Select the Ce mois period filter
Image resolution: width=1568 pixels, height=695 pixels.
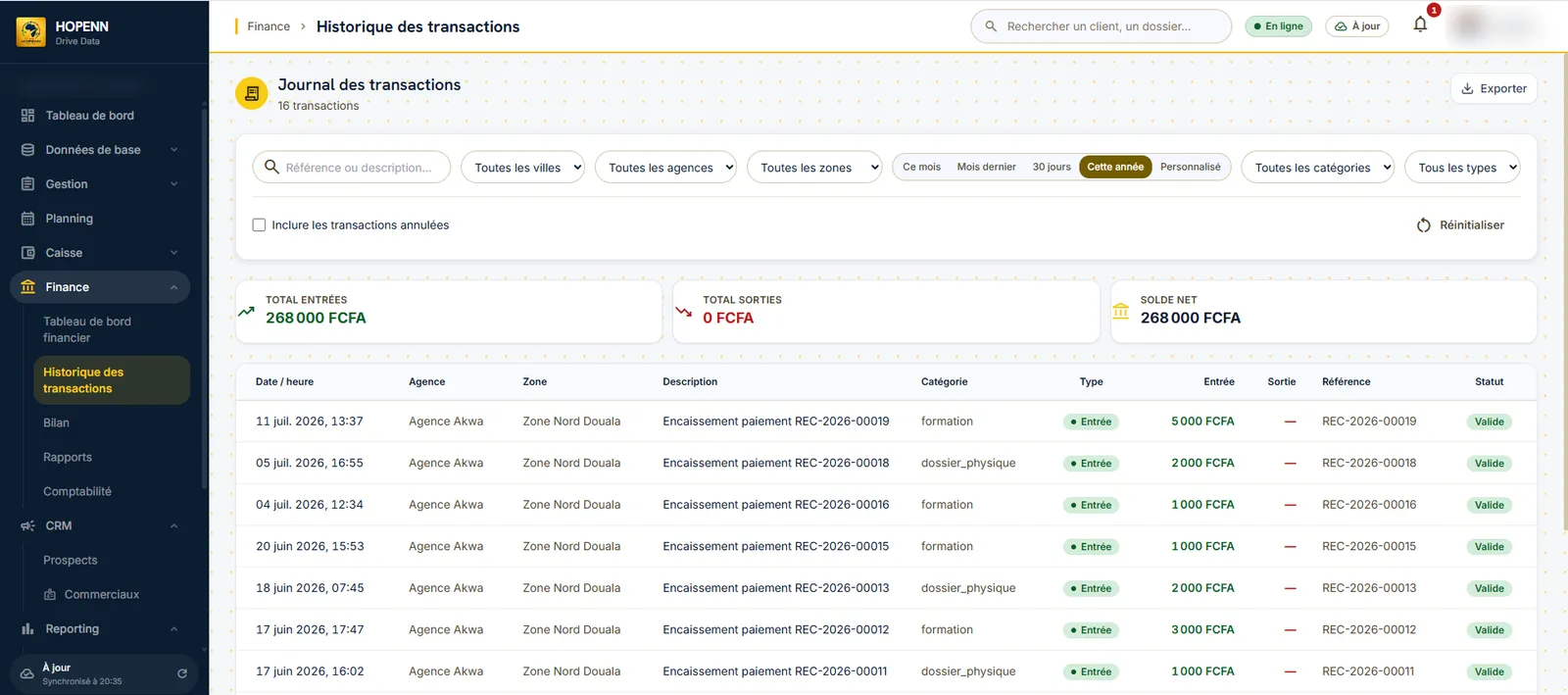point(921,167)
